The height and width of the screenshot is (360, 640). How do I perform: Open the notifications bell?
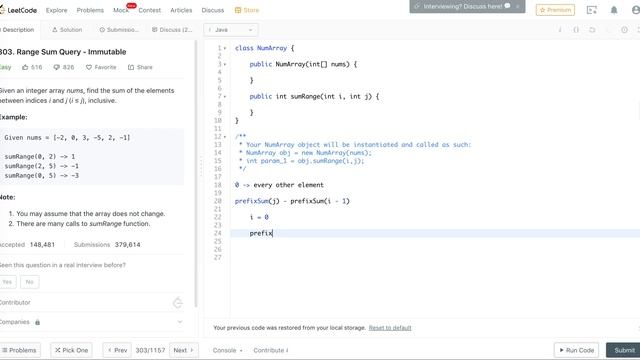(614, 10)
